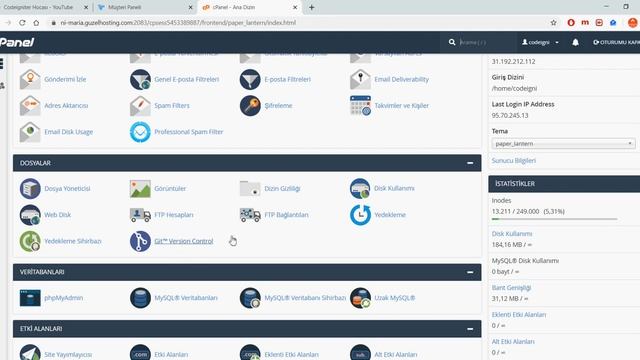Viewport: 640px width, 360px height.
Task: Click the cPanel logo
Action: [x=17, y=42]
